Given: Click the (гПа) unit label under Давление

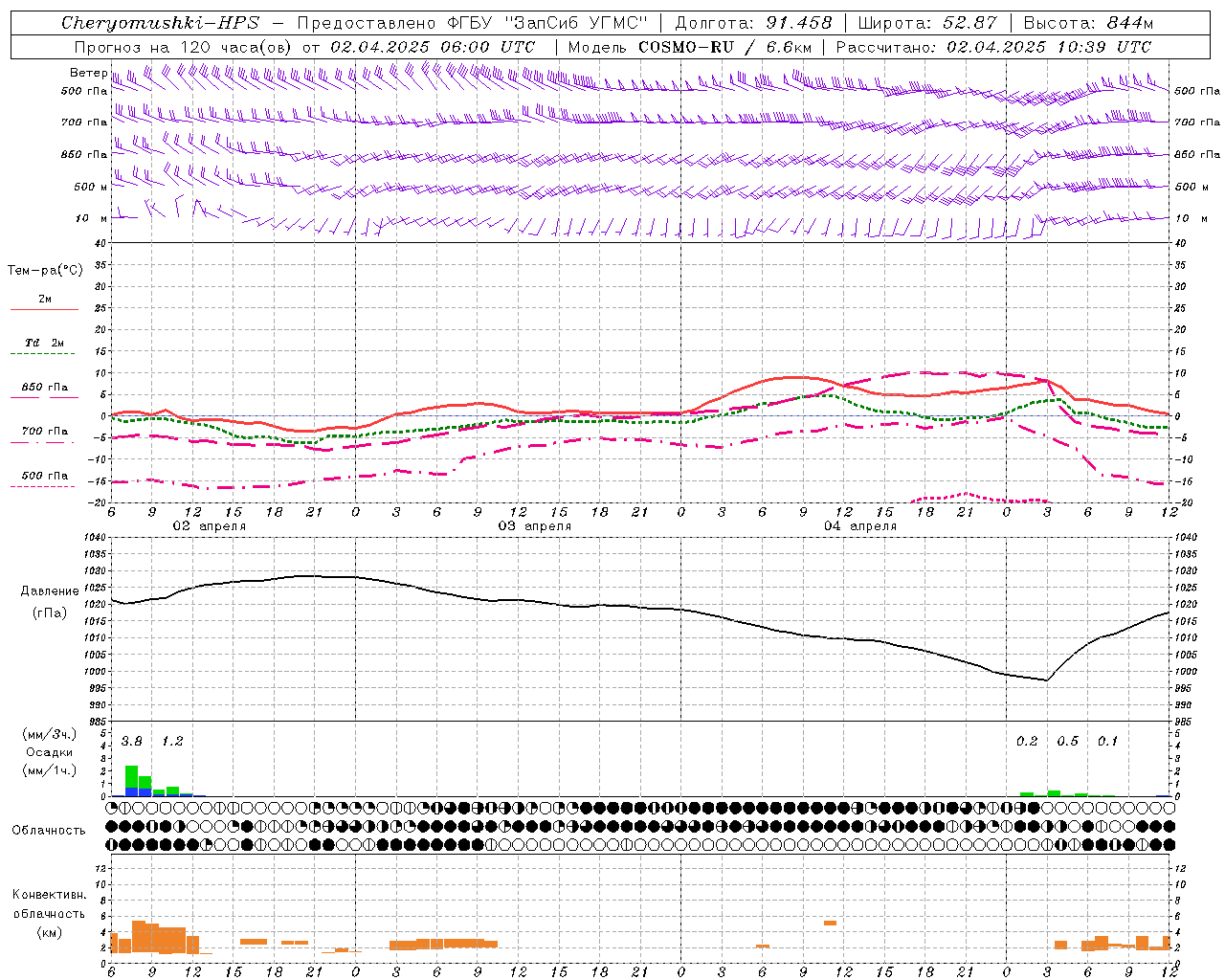Looking at the screenshot, I should 50,612.
